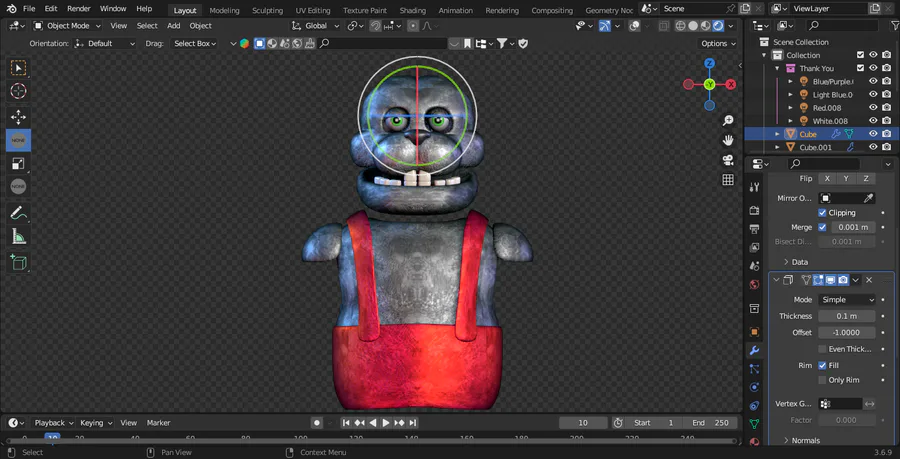Screen dimensions: 900x459
Task: Select rendered viewport shading mode
Action: [x=718, y=26]
